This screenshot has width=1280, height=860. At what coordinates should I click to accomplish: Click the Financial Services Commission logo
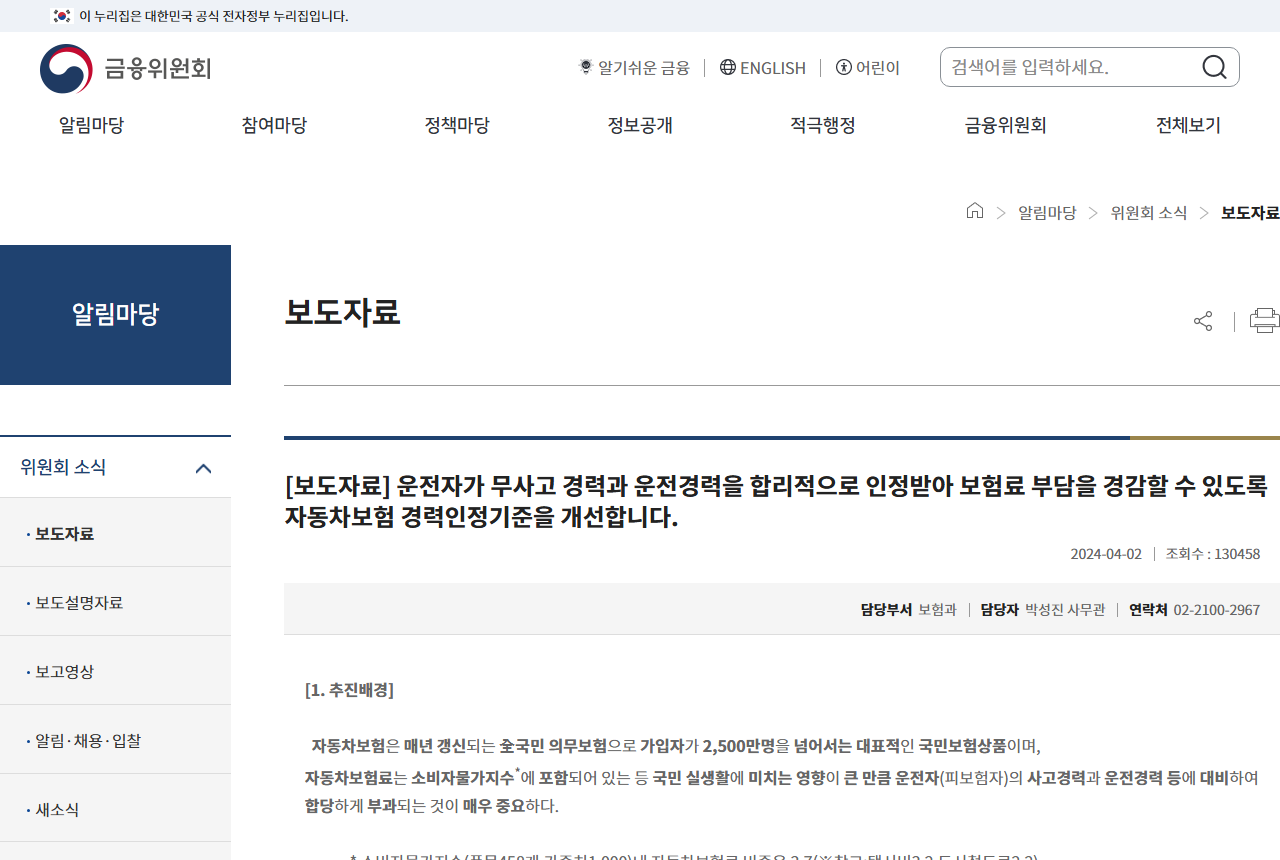tap(126, 68)
